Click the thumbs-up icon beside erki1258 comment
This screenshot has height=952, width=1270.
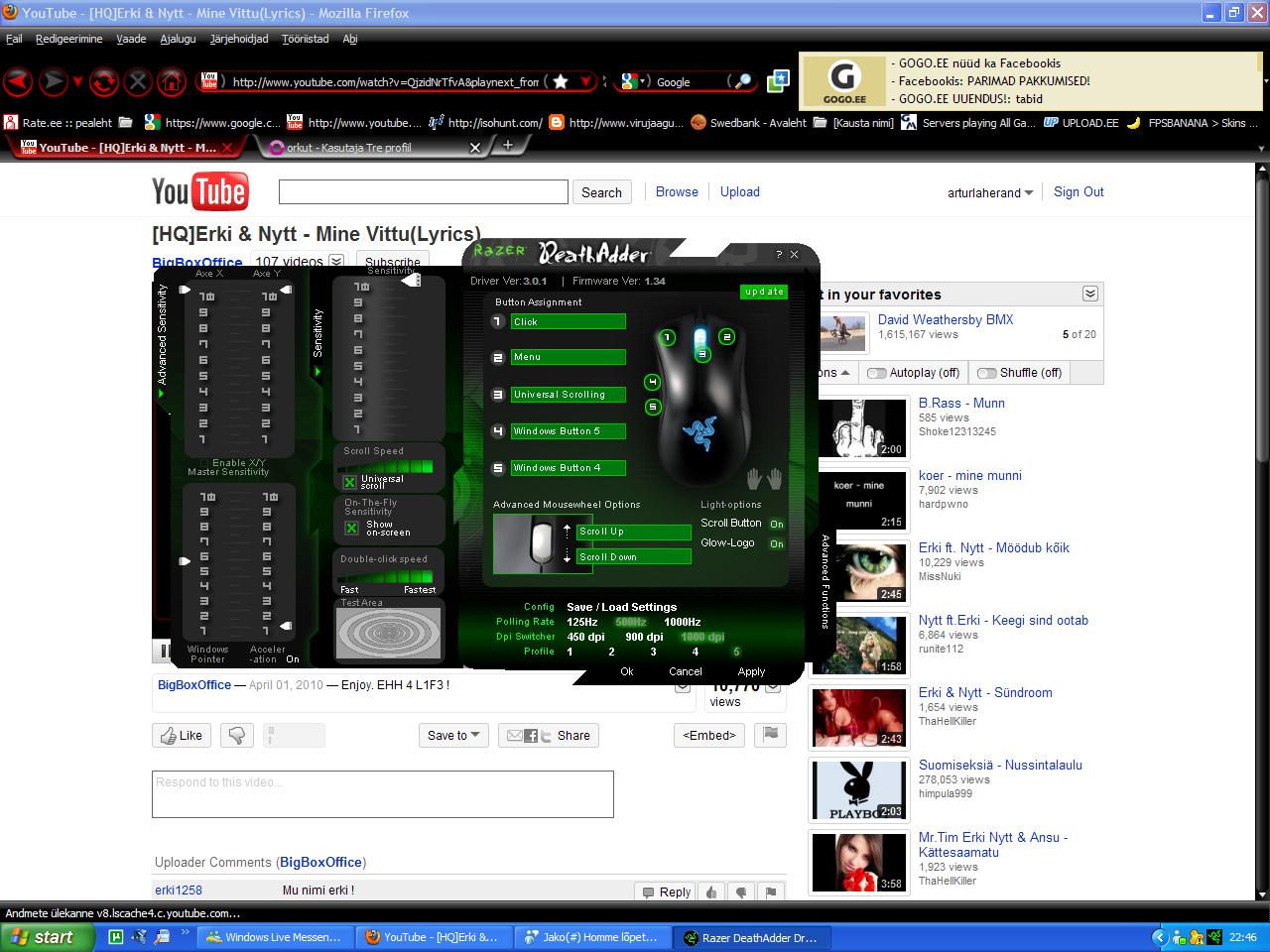pyautogui.click(x=711, y=892)
